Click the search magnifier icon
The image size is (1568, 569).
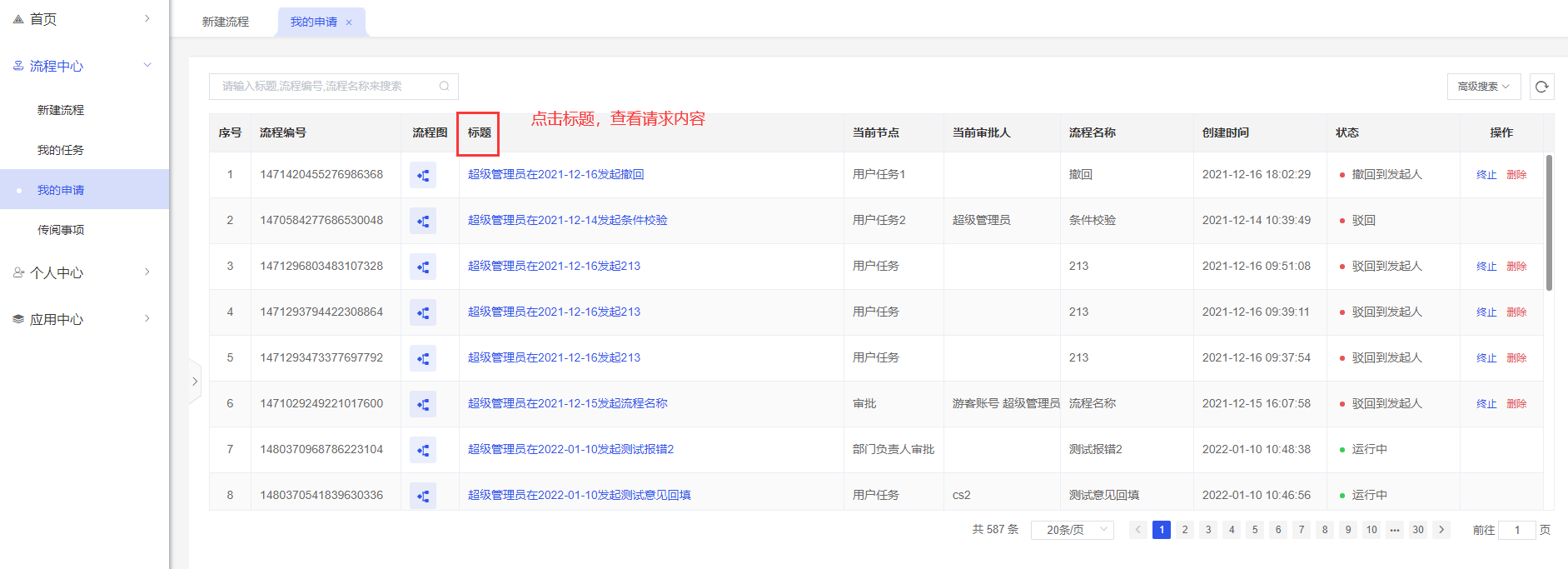[x=444, y=86]
